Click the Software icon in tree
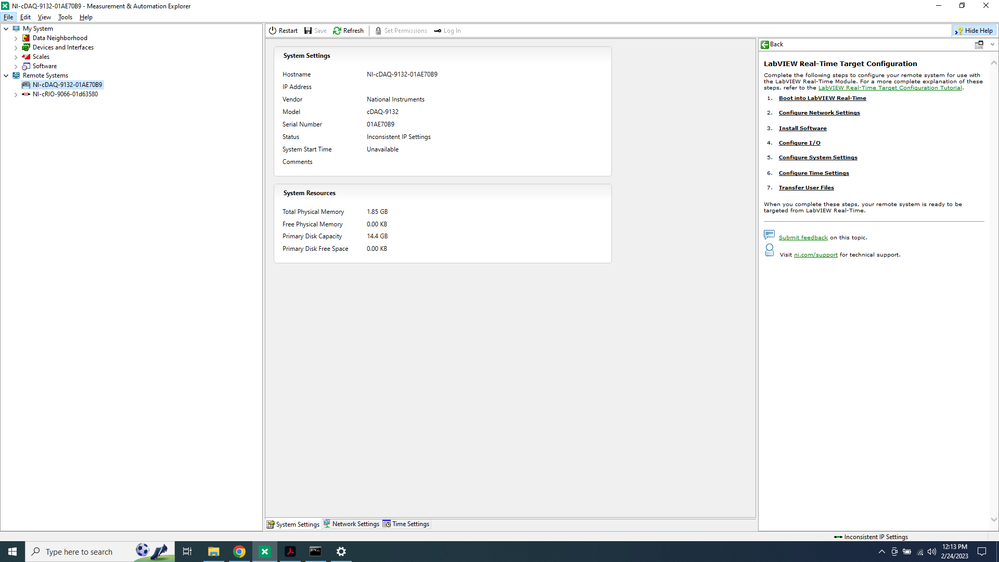The width and height of the screenshot is (999, 562). point(26,66)
